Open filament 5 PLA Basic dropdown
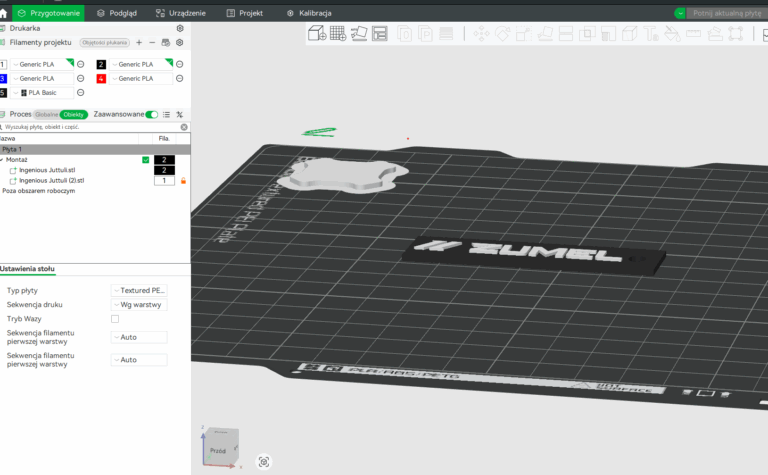 (42, 93)
